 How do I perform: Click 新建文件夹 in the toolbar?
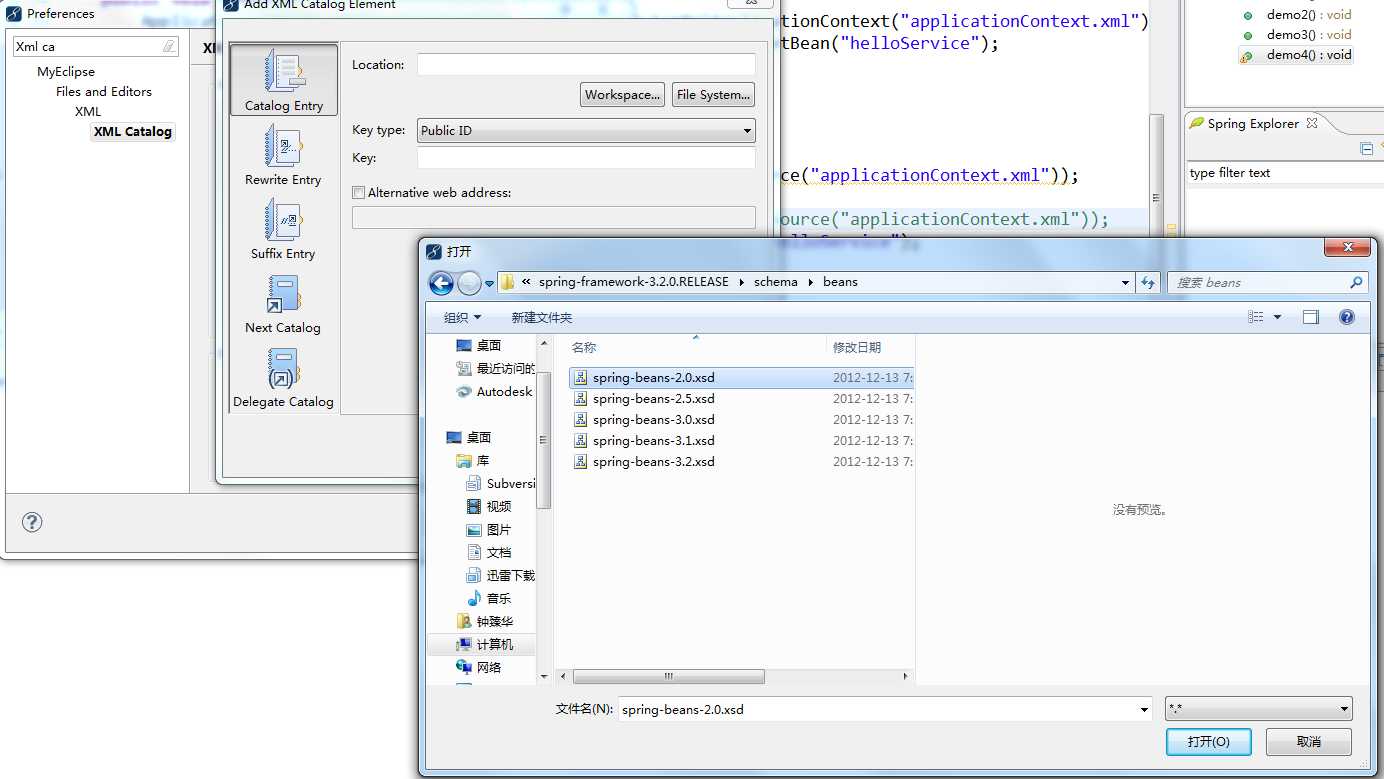pos(542,317)
